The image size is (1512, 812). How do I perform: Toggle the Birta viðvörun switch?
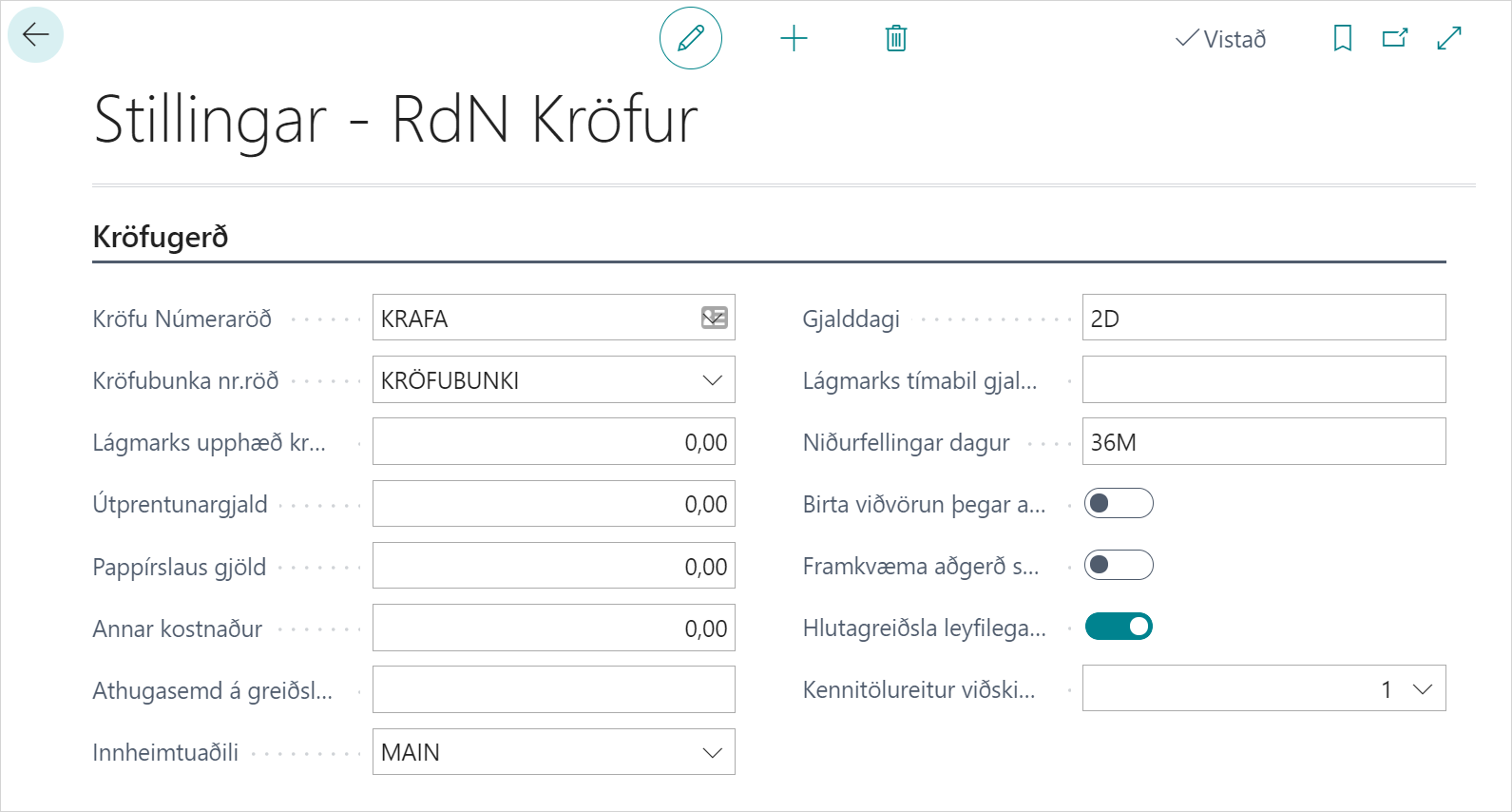coord(1119,503)
